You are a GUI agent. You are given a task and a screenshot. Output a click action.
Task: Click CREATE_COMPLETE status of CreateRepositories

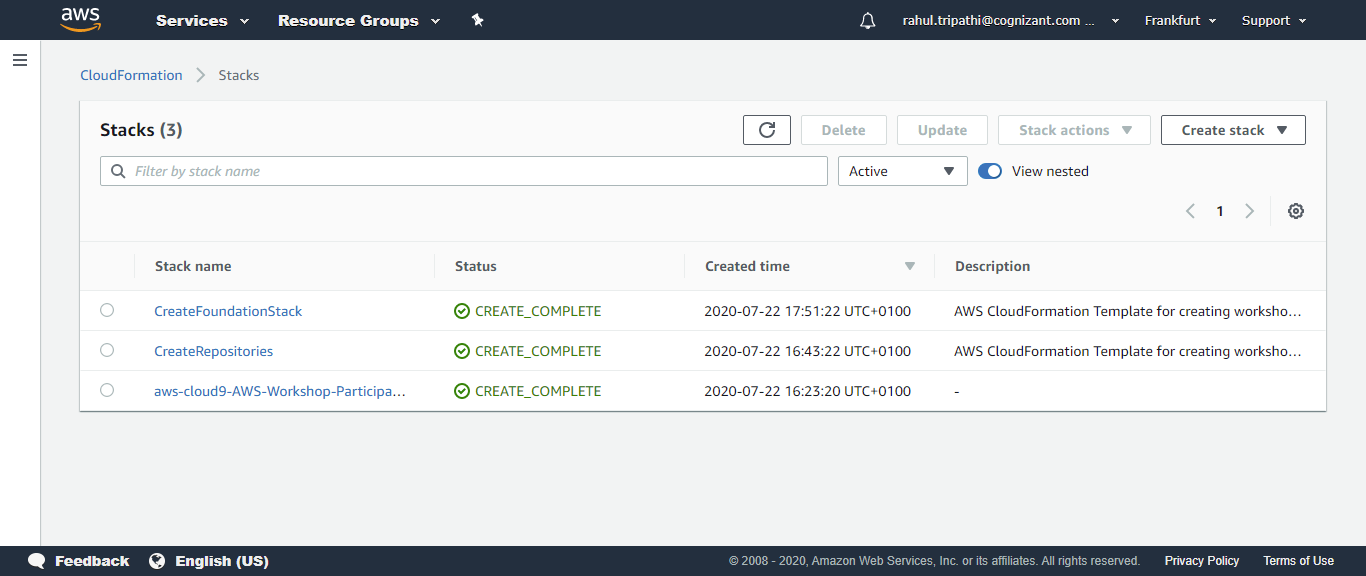(x=538, y=351)
